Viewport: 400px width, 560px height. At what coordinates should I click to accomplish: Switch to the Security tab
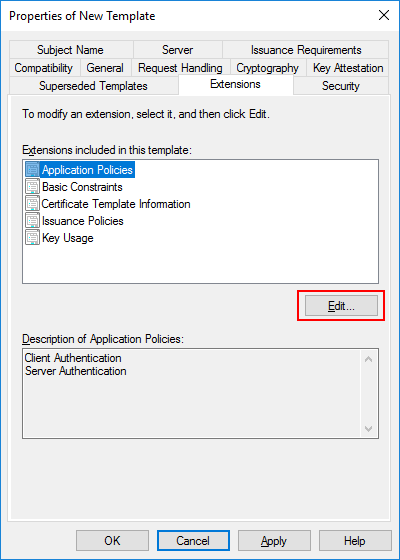340,86
